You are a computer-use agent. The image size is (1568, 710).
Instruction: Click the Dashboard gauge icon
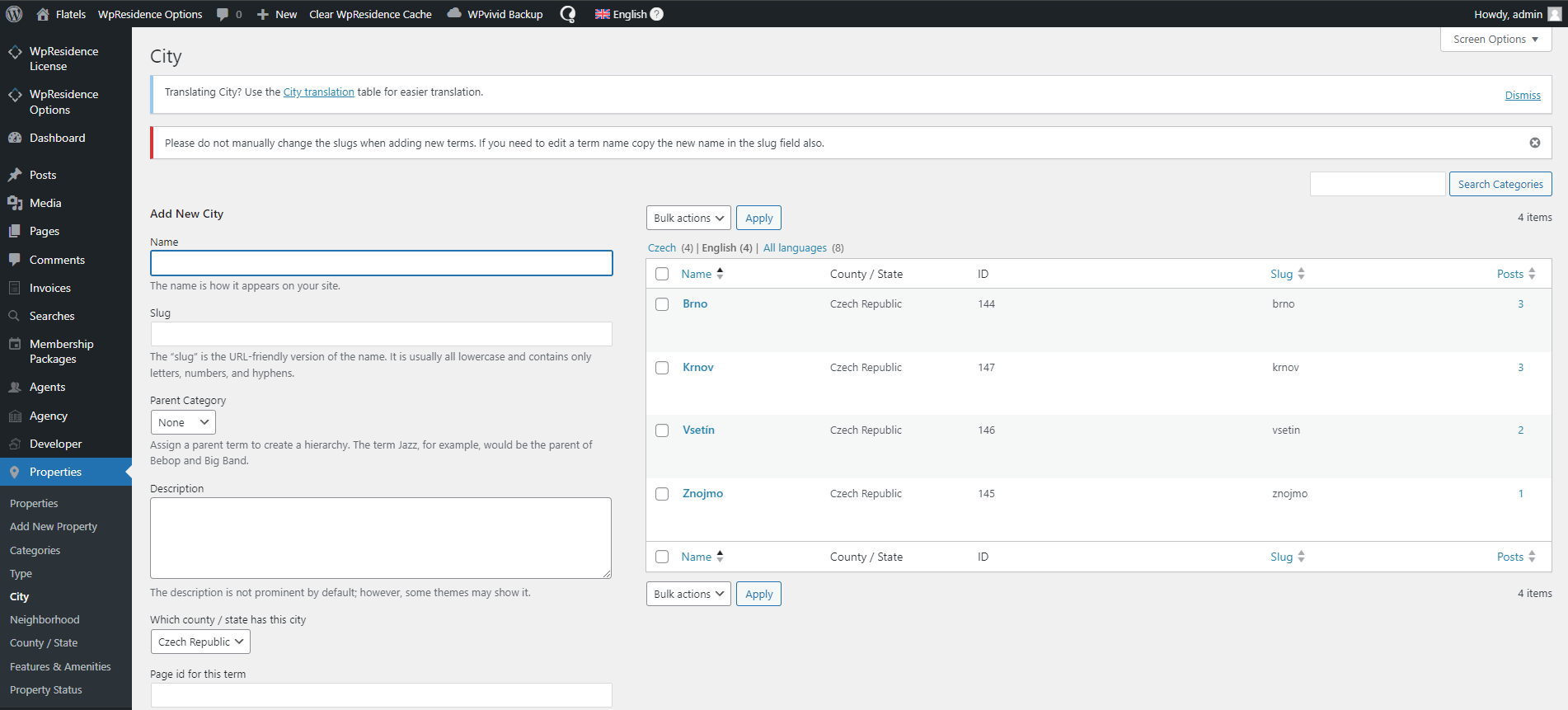tap(15, 138)
